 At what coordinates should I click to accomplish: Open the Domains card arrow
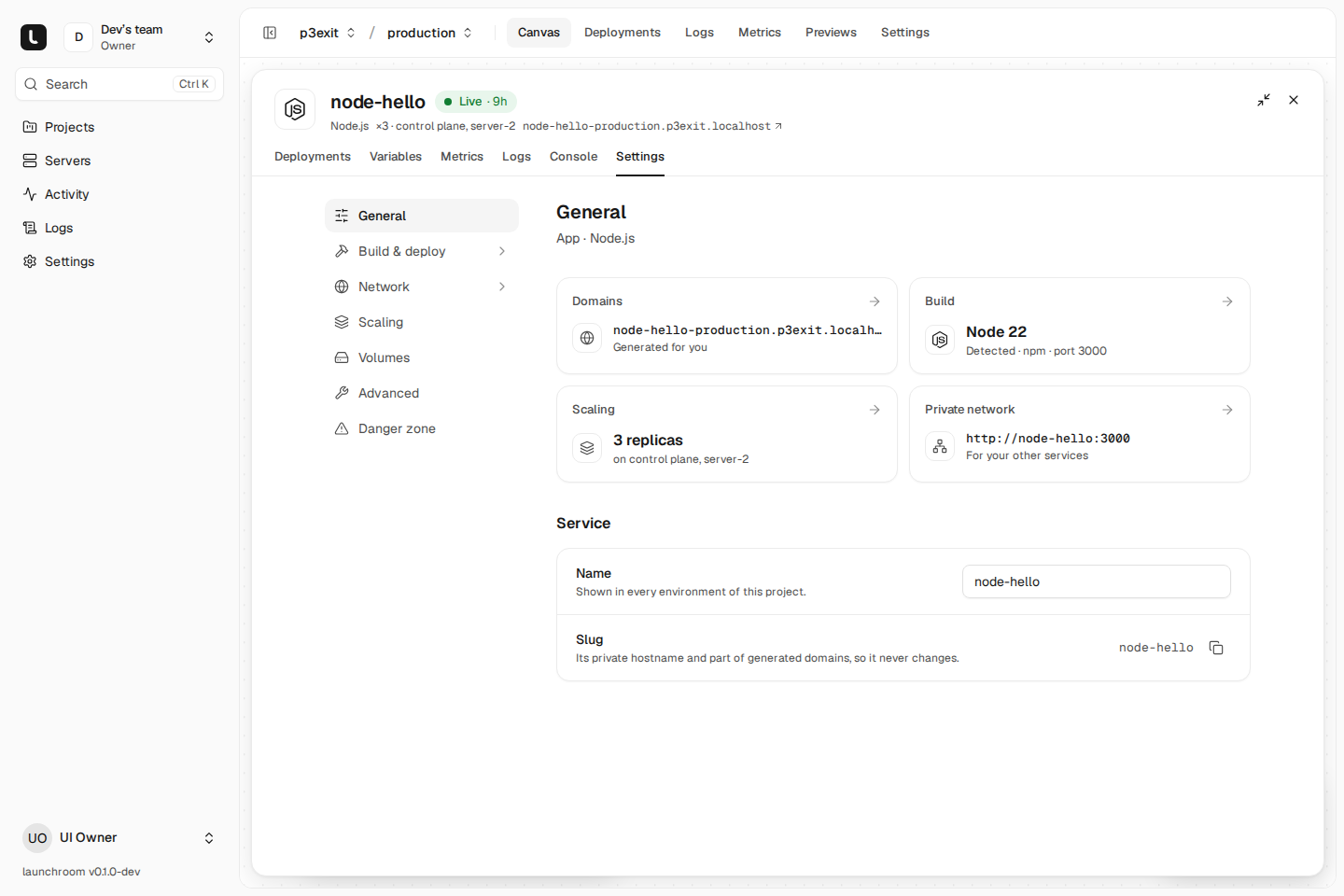875,301
